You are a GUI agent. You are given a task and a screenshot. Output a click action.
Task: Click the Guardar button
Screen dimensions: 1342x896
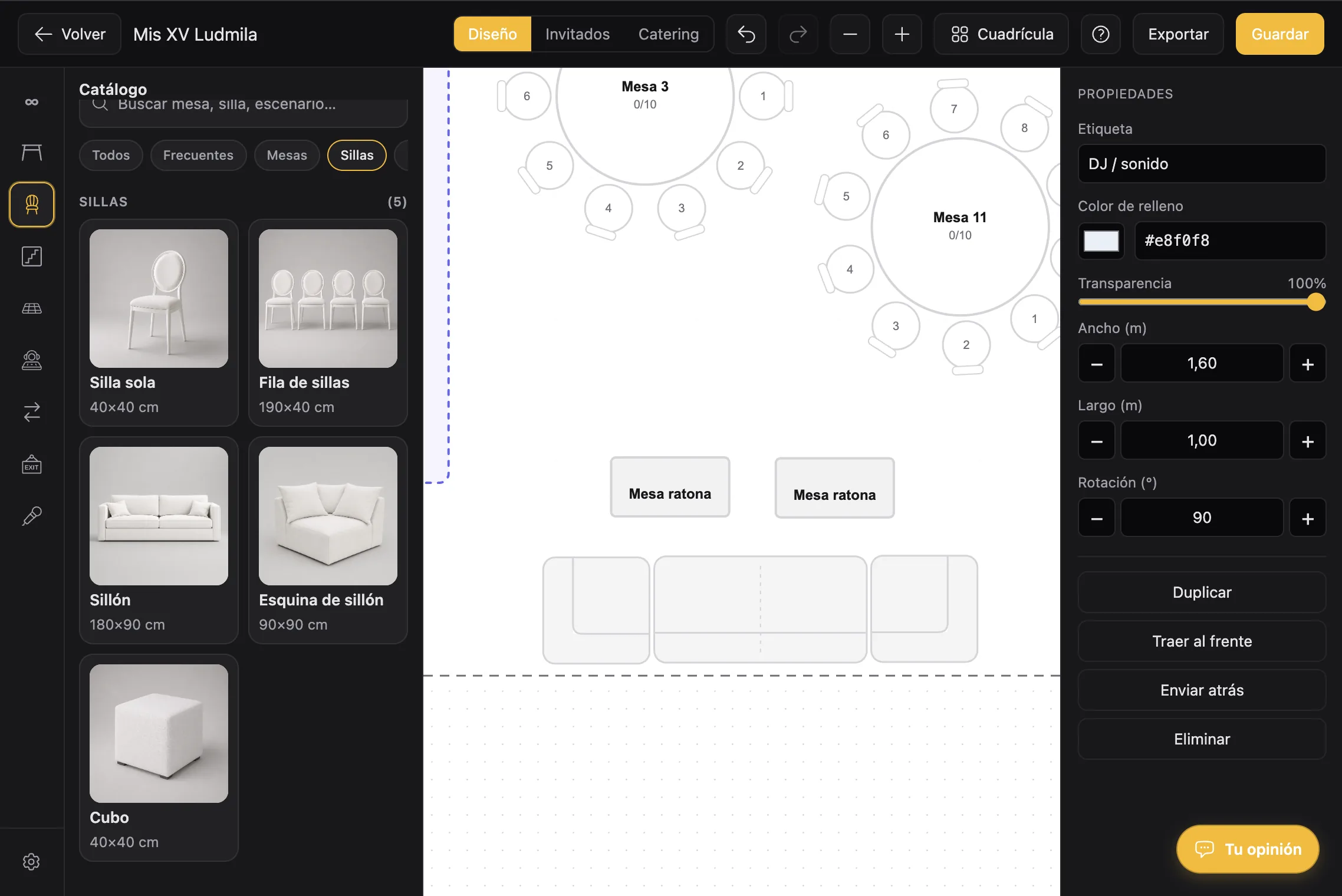click(1279, 34)
